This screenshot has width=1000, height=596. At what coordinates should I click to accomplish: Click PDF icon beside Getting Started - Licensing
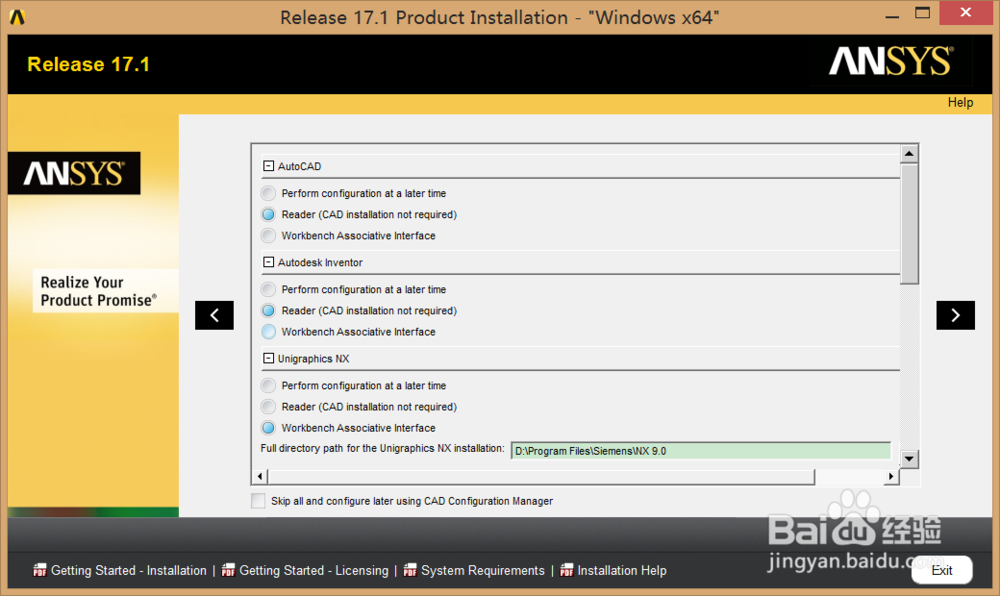pyautogui.click(x=228, y=571)
